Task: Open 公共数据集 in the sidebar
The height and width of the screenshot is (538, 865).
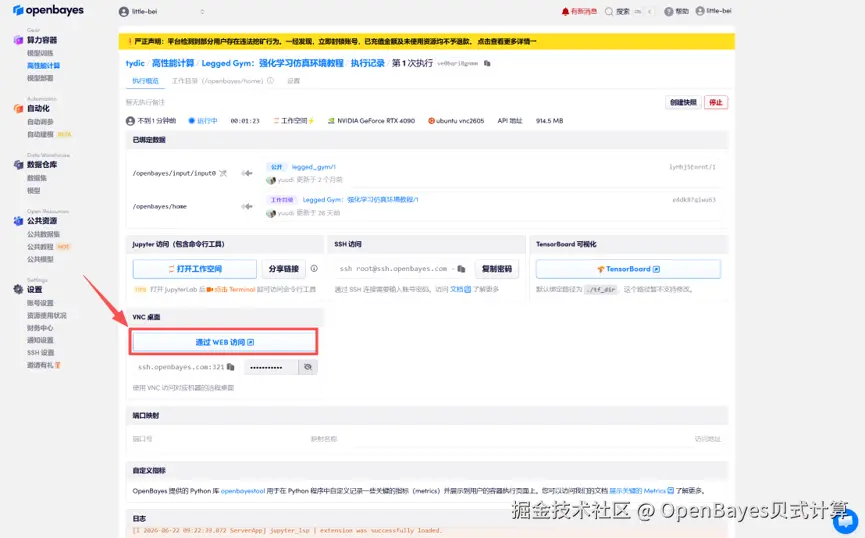Action: click(44, 235)
